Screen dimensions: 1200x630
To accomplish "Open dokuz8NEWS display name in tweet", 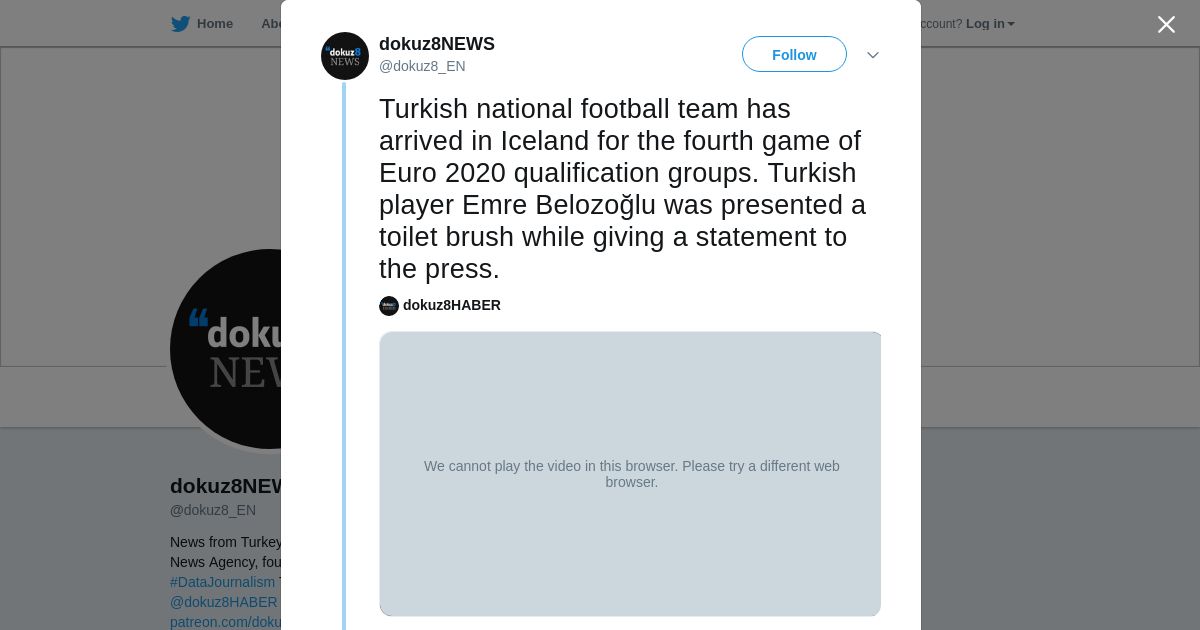I will coord(437,44).
